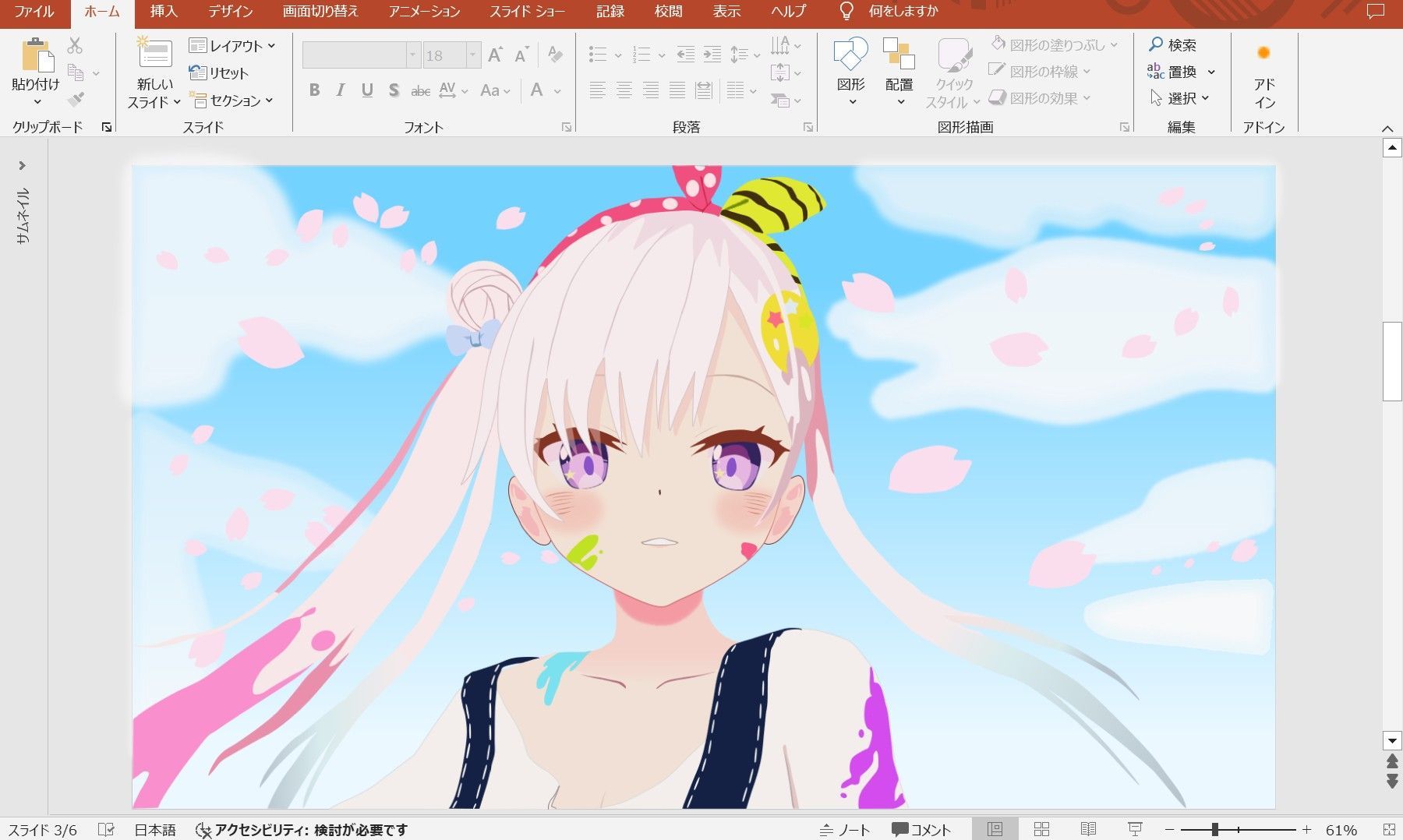Select Align Right paragraph alignment
Viewport: 1403px width, 840px height.
coord(651,90)
